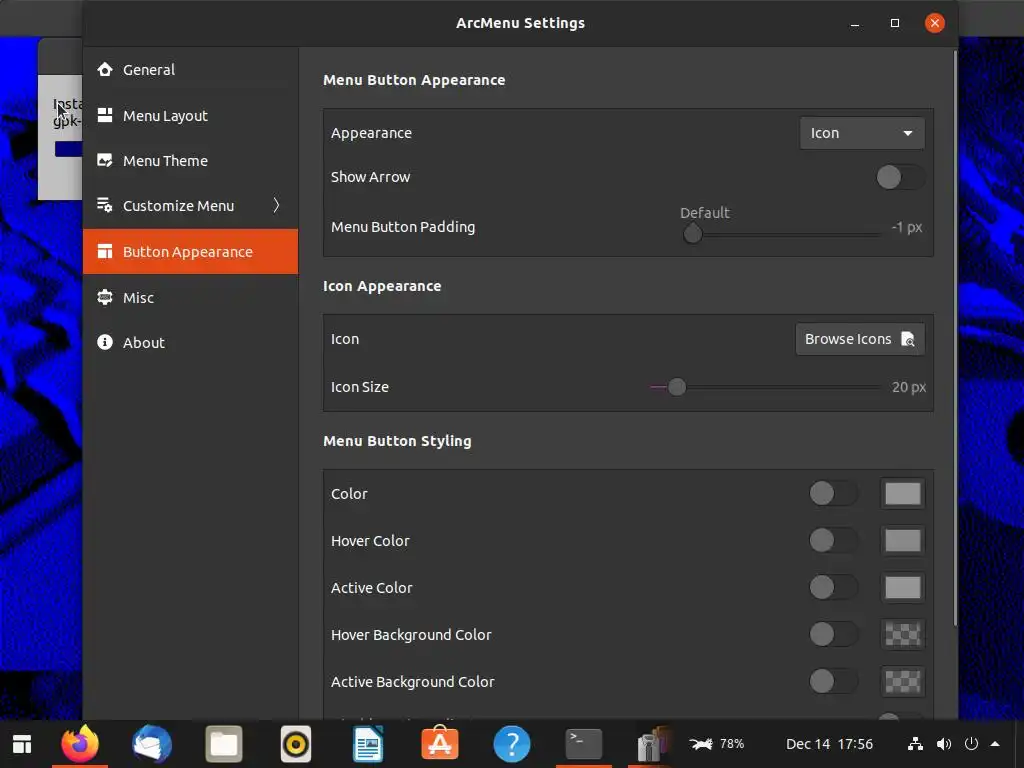Click the Menu Theme picture icon
The width and height of the screenshot is (1024, 768).
click(104, 161)
